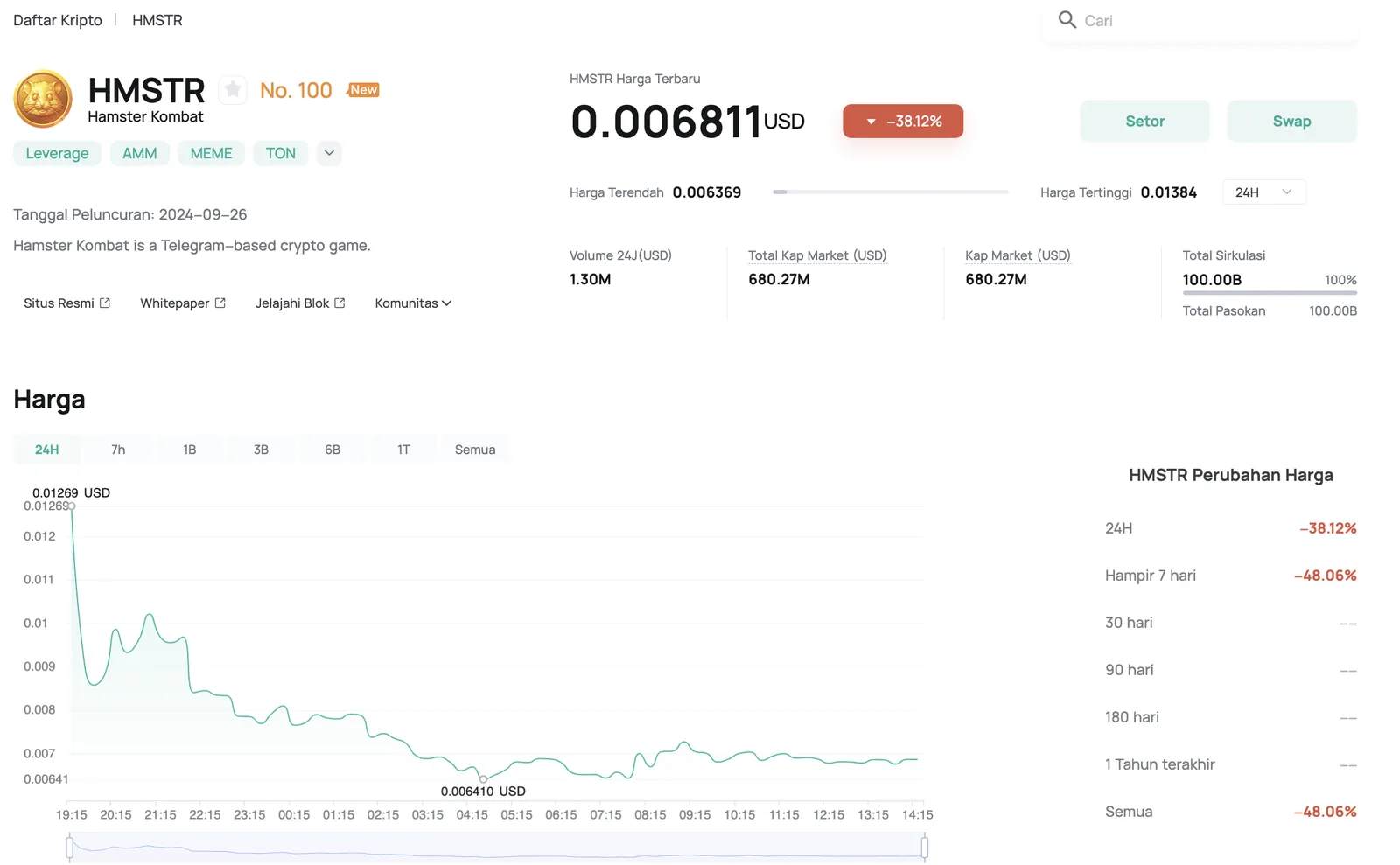Open external link icon beside Jelajahi Blok
The height and width of the screenshot is (865, 1400).
coord(339,303)
